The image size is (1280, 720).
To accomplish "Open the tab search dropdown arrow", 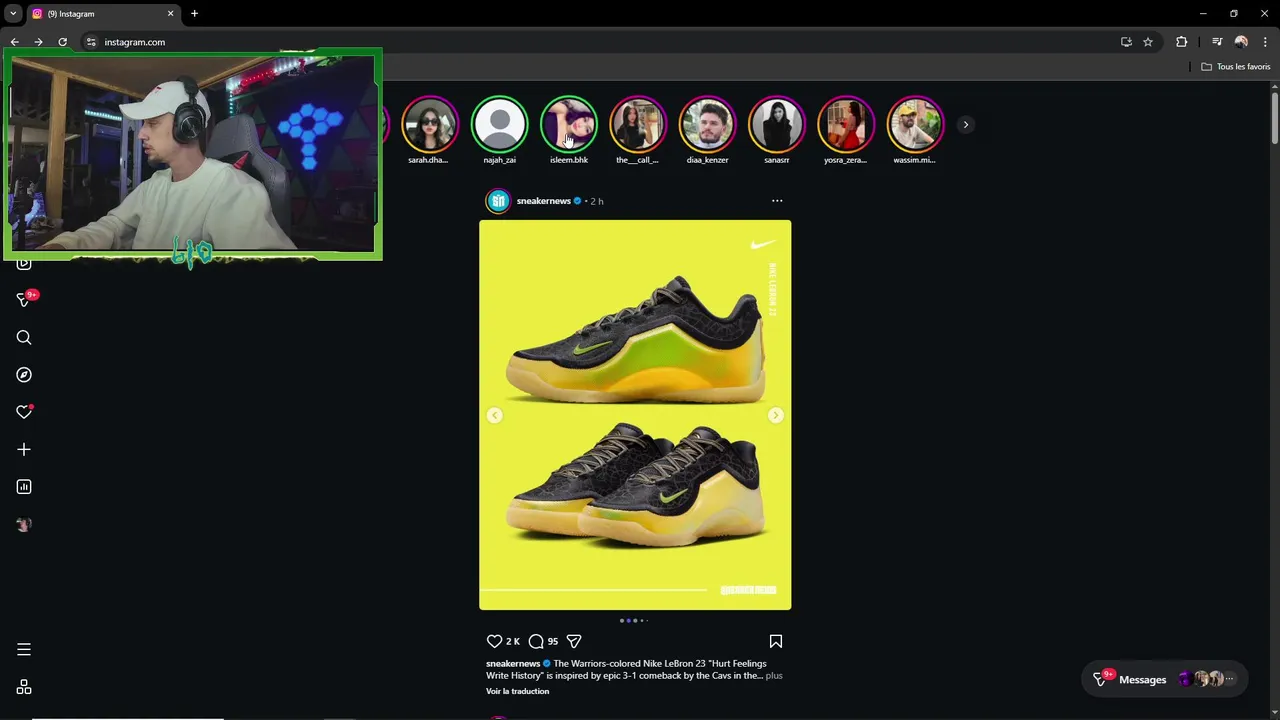I will tap(13, 14).
